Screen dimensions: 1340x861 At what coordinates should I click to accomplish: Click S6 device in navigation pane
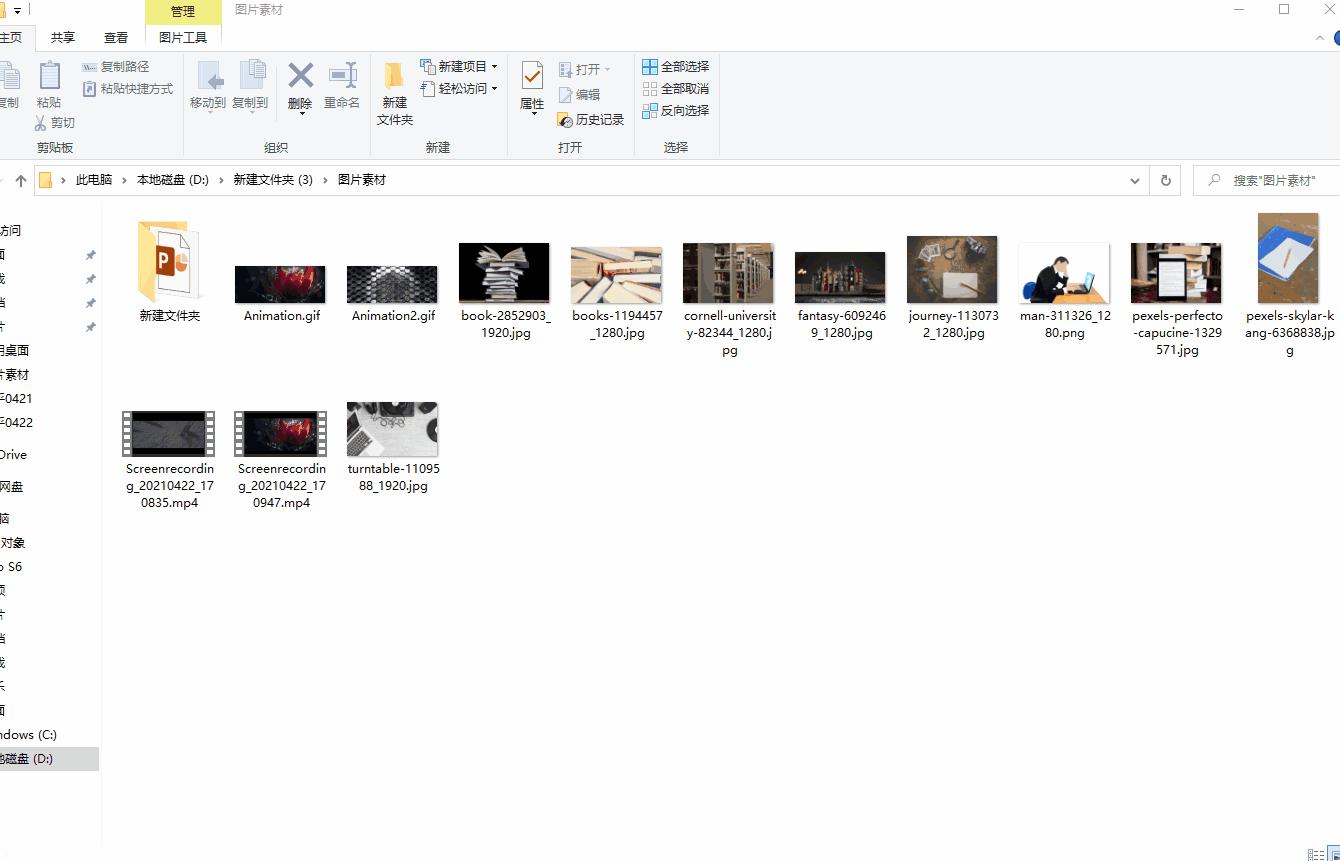(x=11, y=567)
